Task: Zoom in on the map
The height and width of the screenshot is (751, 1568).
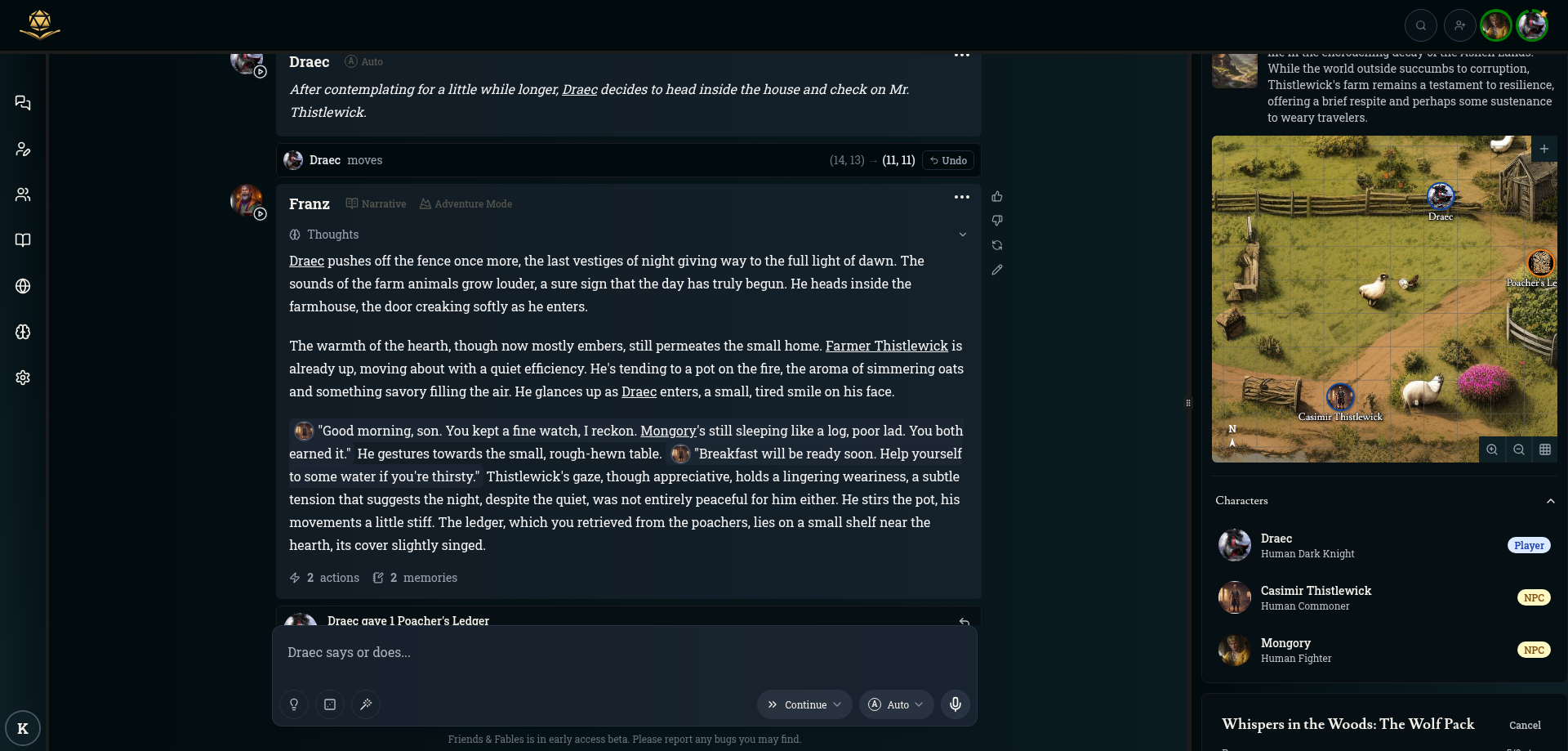Action: pyautogui.click(x=1492, y=449)
